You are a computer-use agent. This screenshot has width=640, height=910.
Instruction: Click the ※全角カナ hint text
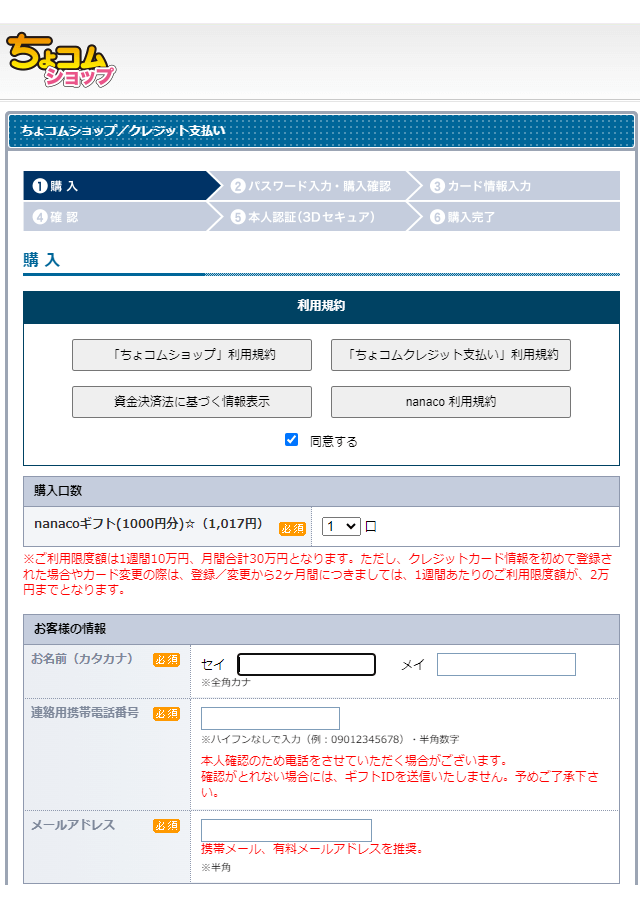pos(226,682)
